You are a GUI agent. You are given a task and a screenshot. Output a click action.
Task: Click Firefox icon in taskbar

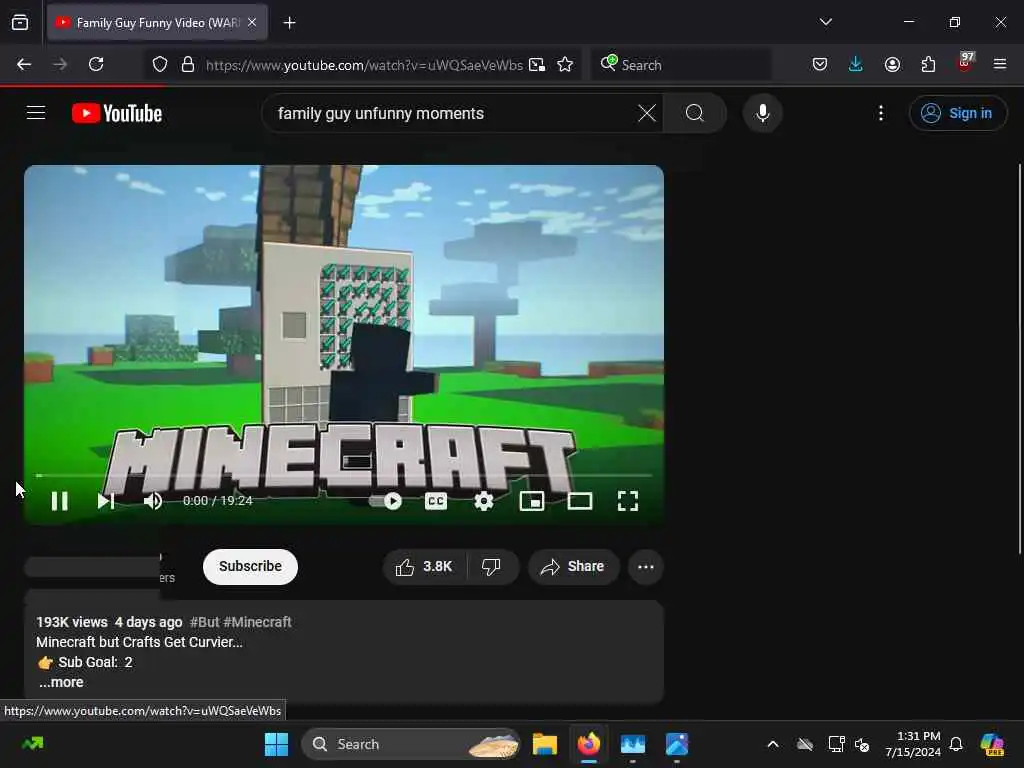[x=589, y=744]
